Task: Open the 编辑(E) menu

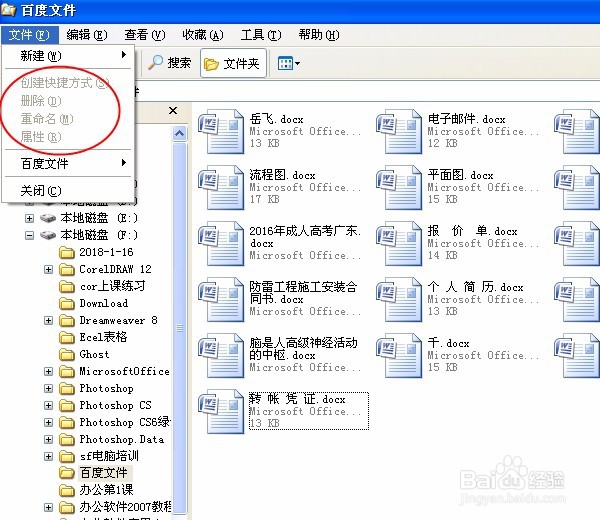Action: point(86,35)
